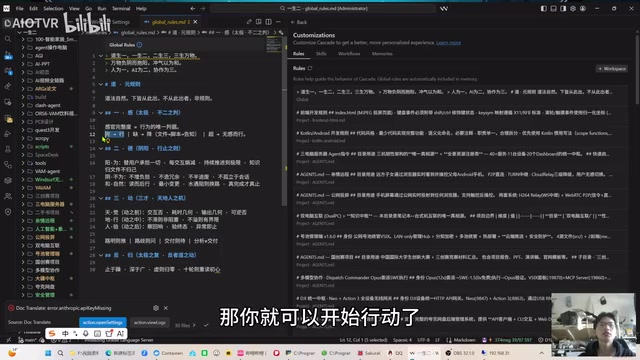
Task: Click UTF-8 encoding in status bar
Action: coord(423,340)
